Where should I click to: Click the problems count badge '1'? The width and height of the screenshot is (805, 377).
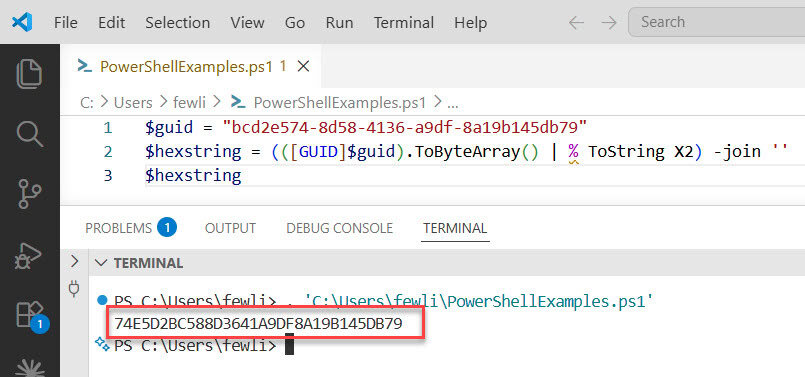pos(167,228)
